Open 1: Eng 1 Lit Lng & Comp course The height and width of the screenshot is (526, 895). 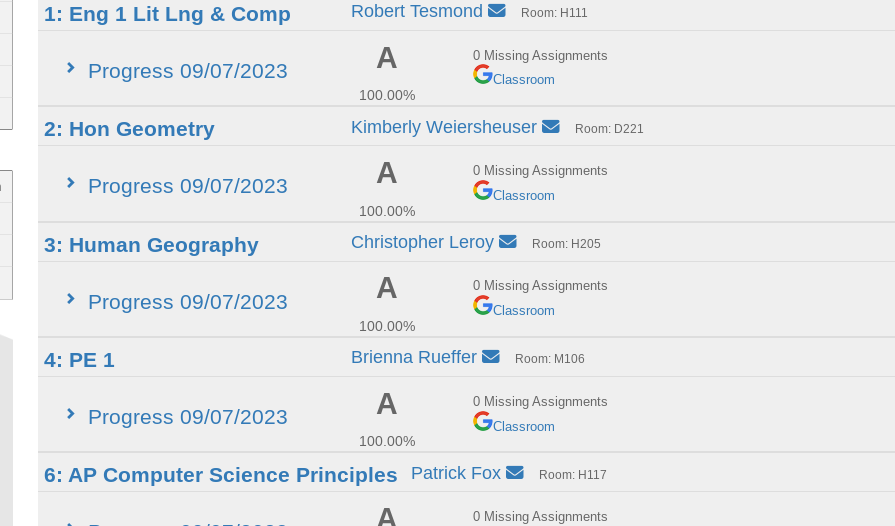[167, 14]
